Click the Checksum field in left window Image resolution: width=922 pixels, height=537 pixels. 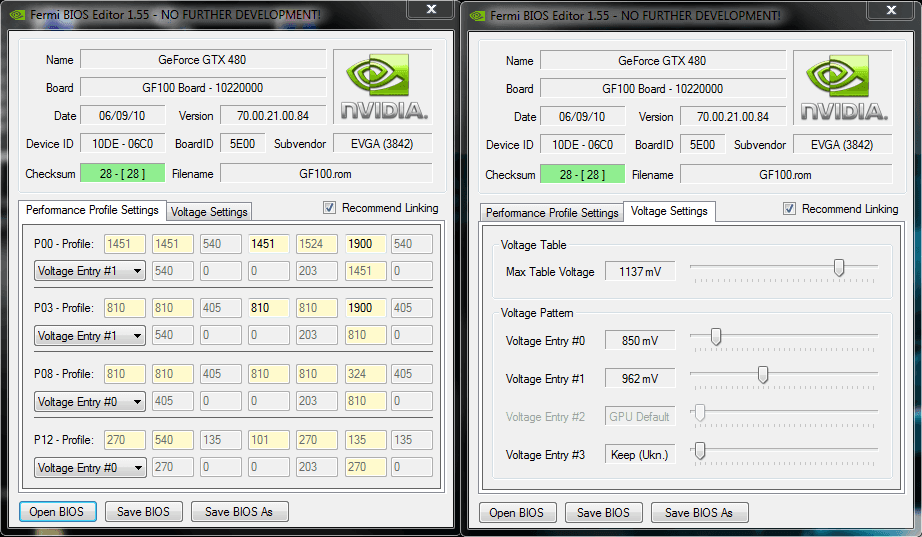click(122, 174)
